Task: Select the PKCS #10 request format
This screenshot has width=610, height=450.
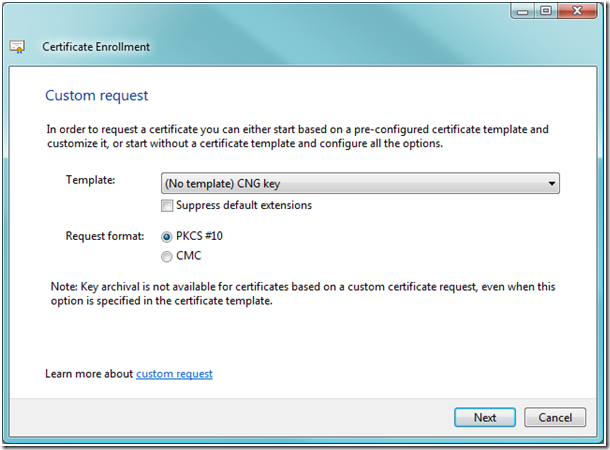Action: [x=167, y=236]
